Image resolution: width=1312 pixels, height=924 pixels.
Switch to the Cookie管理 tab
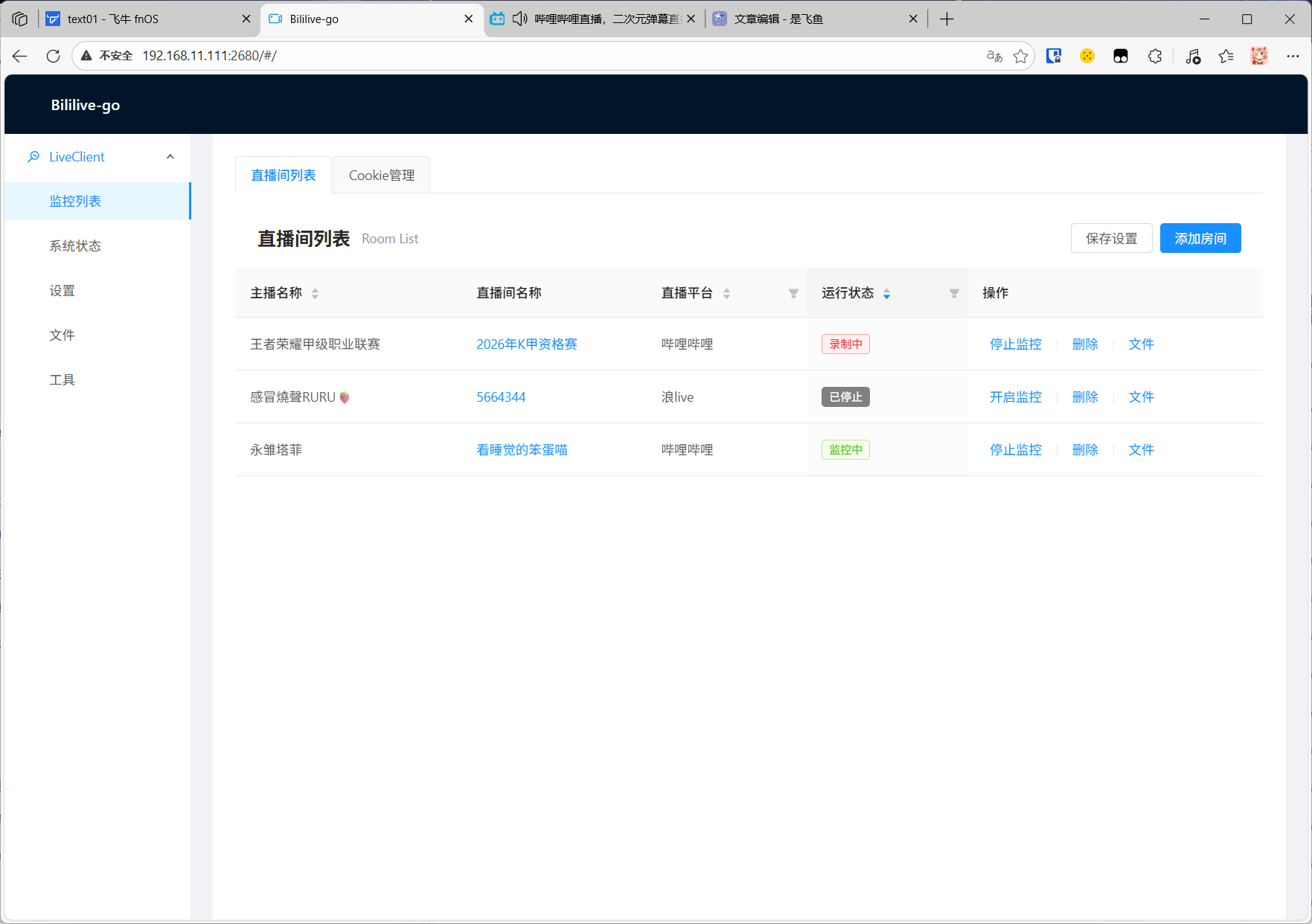click(381, 176)
